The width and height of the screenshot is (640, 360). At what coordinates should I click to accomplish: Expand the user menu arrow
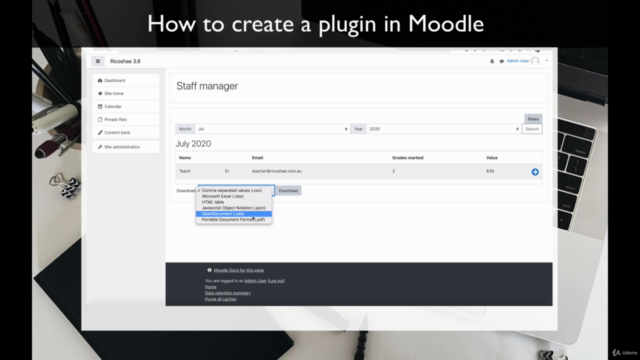[547, 61]
